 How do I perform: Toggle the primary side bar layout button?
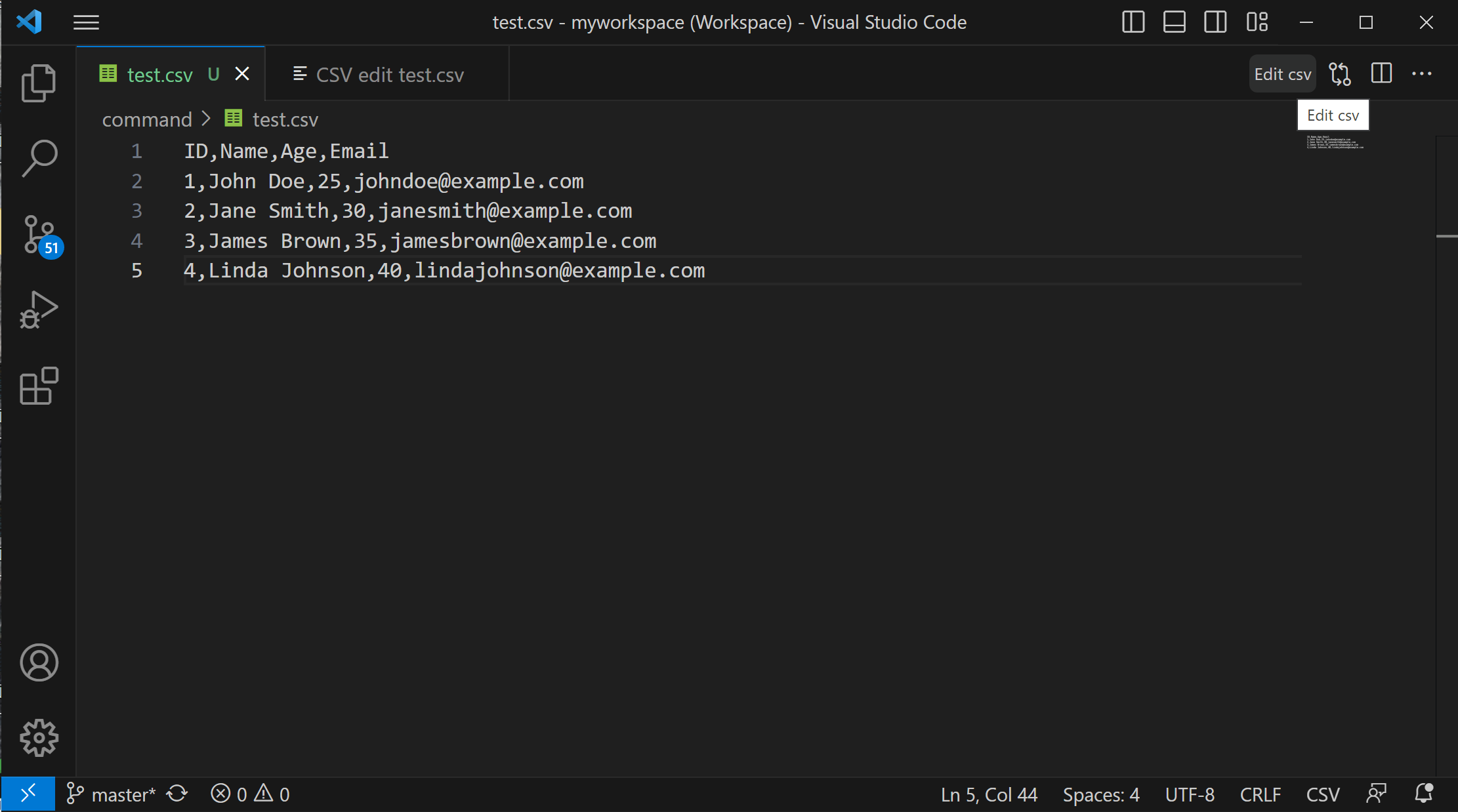[1133, 22]
